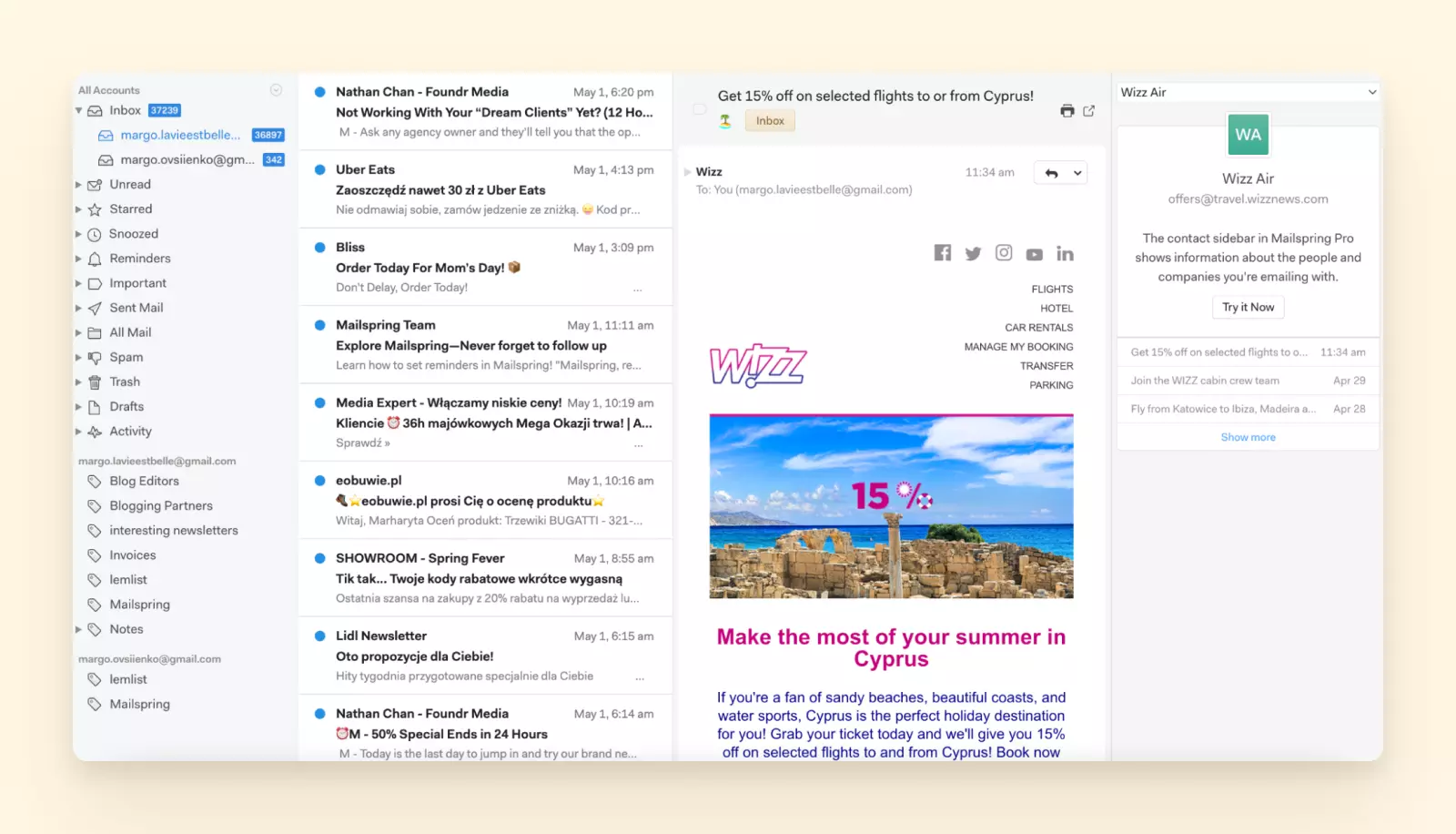The image size is (1456, 834).
Task: Toggle unread dot on SHOWROOM email
Action: pos(320,558)
